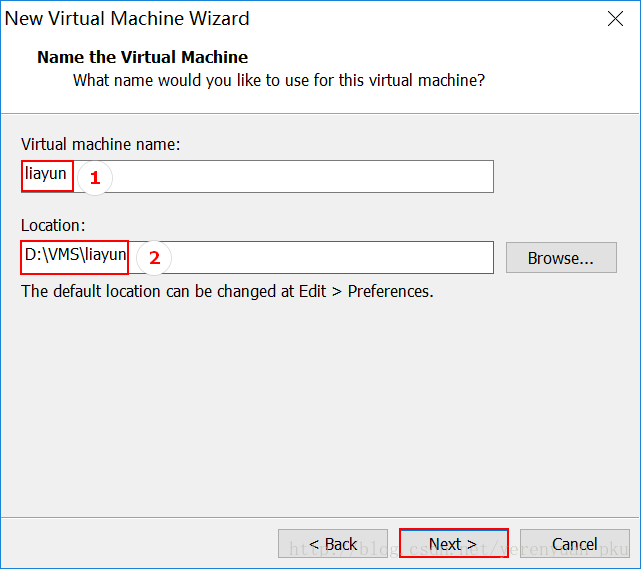The height and width of the screenshot is (569, 641).
Task: Click the "liayun" text in name field
Action: pyautogui.click(x=47, y=175)
